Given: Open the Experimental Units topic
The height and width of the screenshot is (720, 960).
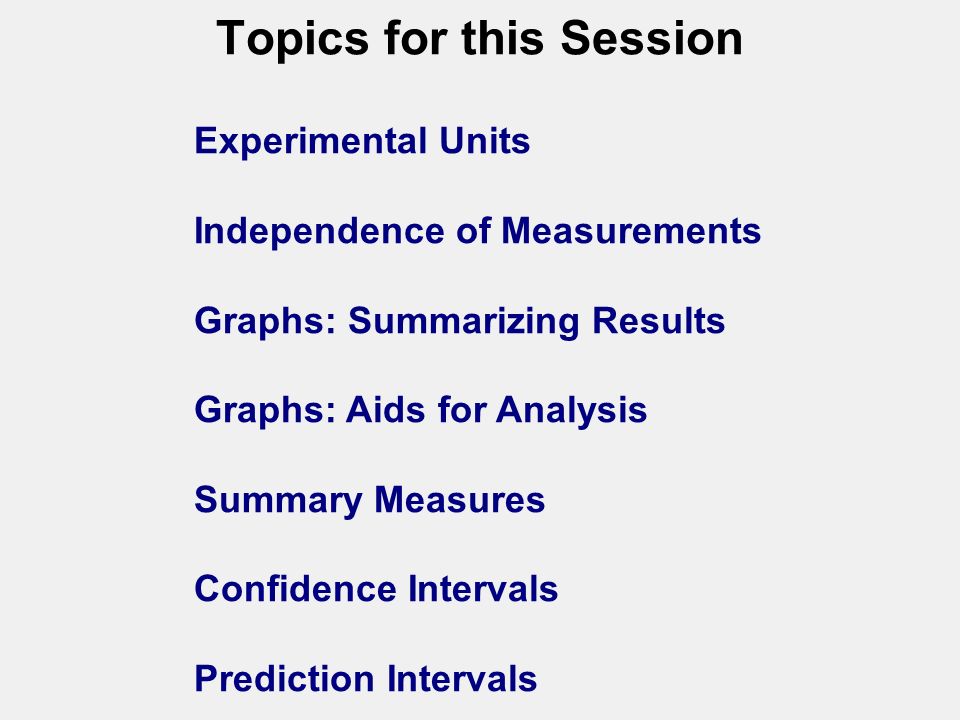Looking at the screenshot, I should (362, 141).
